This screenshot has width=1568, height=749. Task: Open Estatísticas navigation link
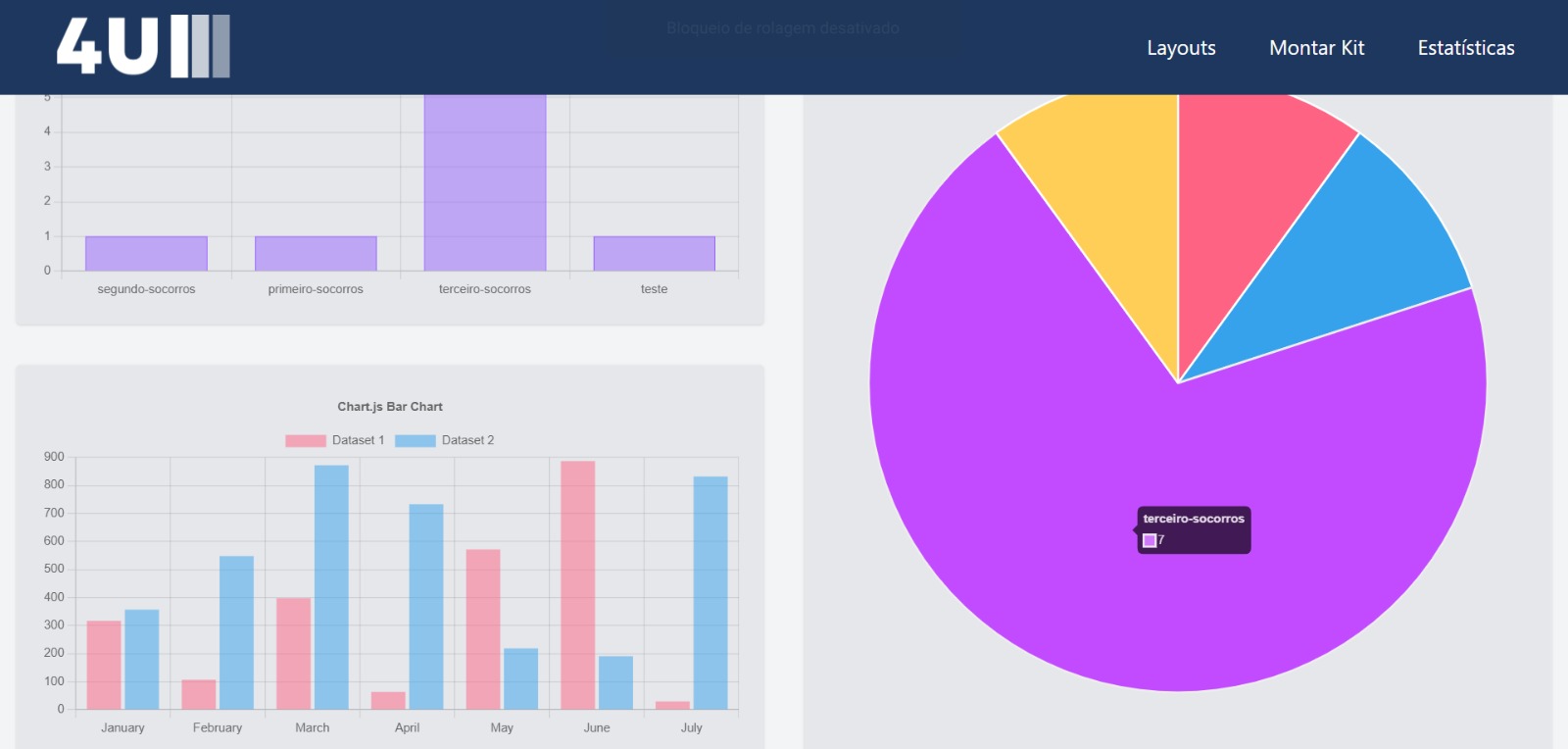pos(1466,48)
